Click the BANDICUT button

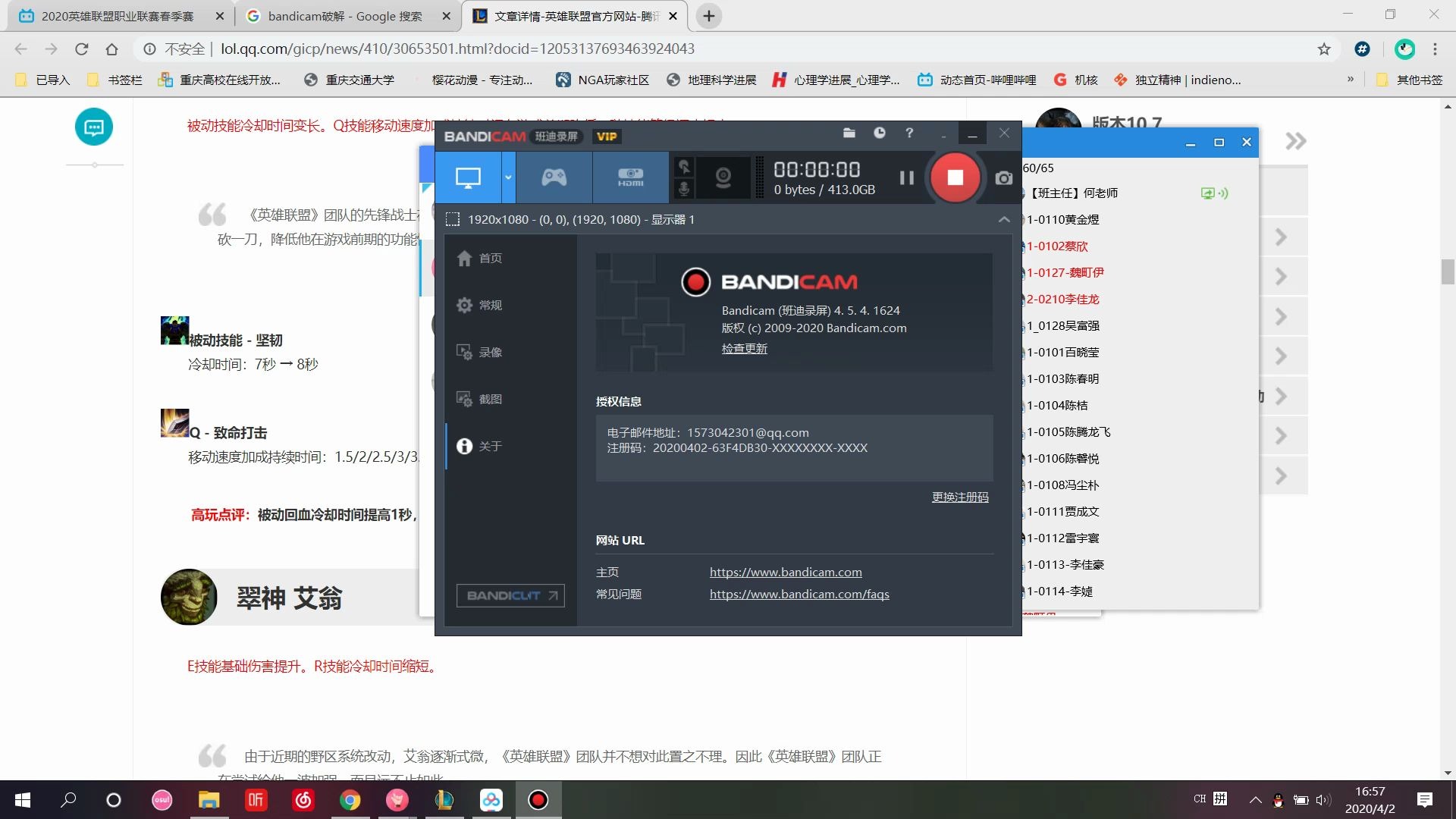[510, 595]
